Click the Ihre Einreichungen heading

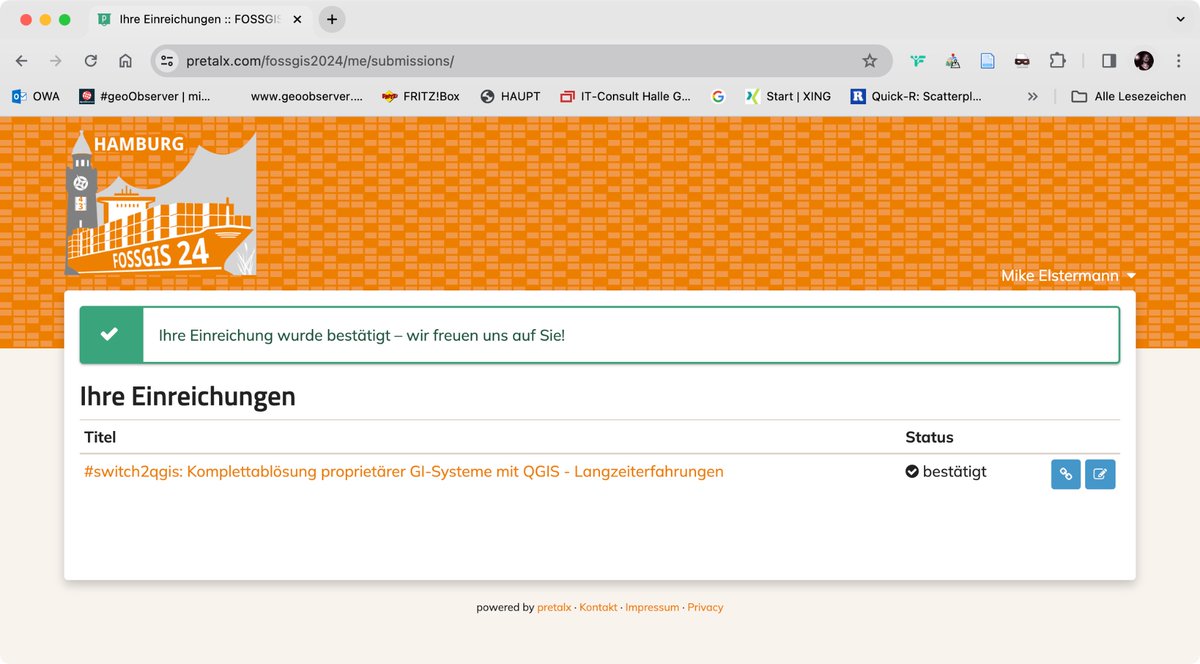point(188,396)
